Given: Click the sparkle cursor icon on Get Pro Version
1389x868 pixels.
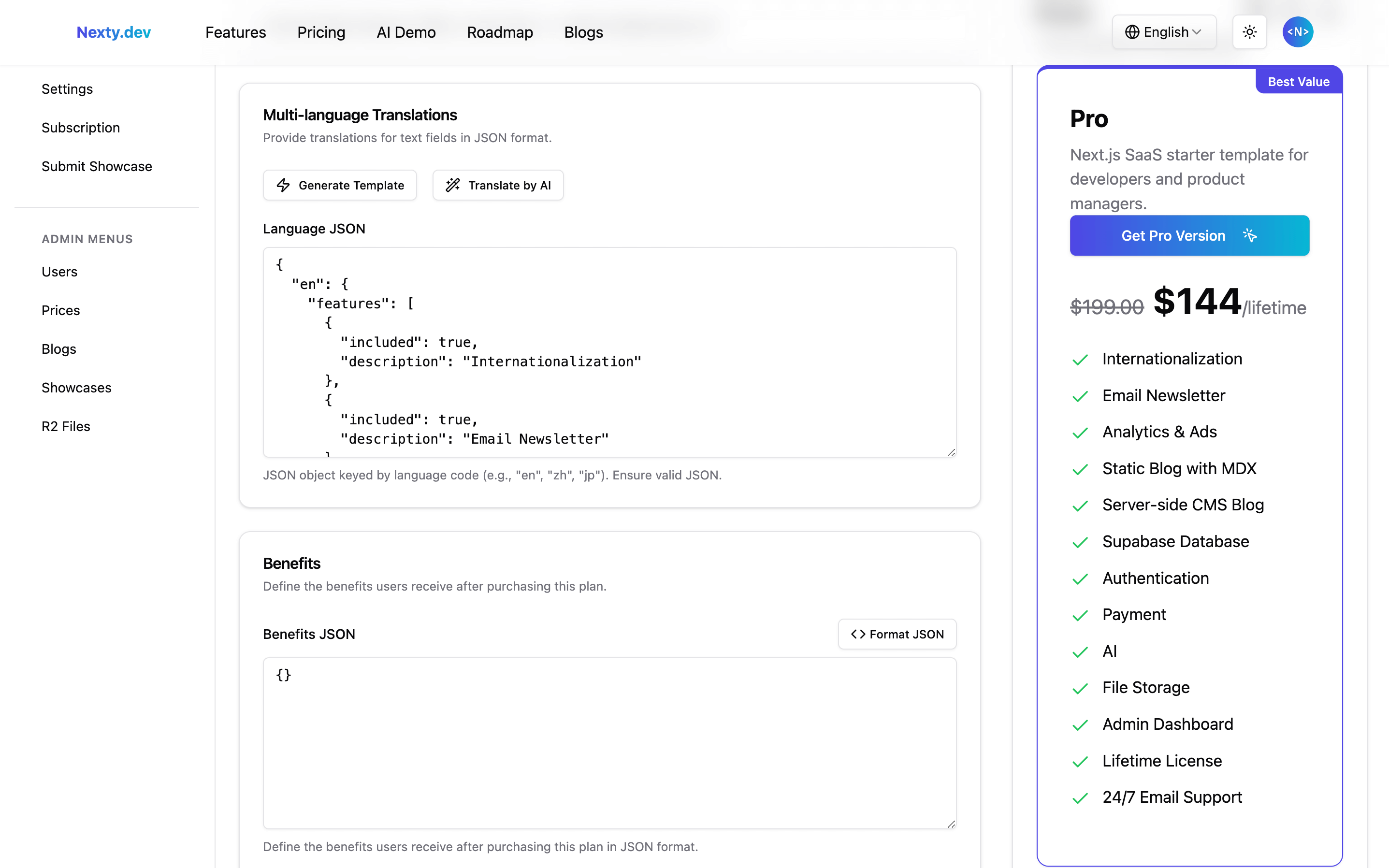Looking at the screenshot, I should click(1249, 235).
